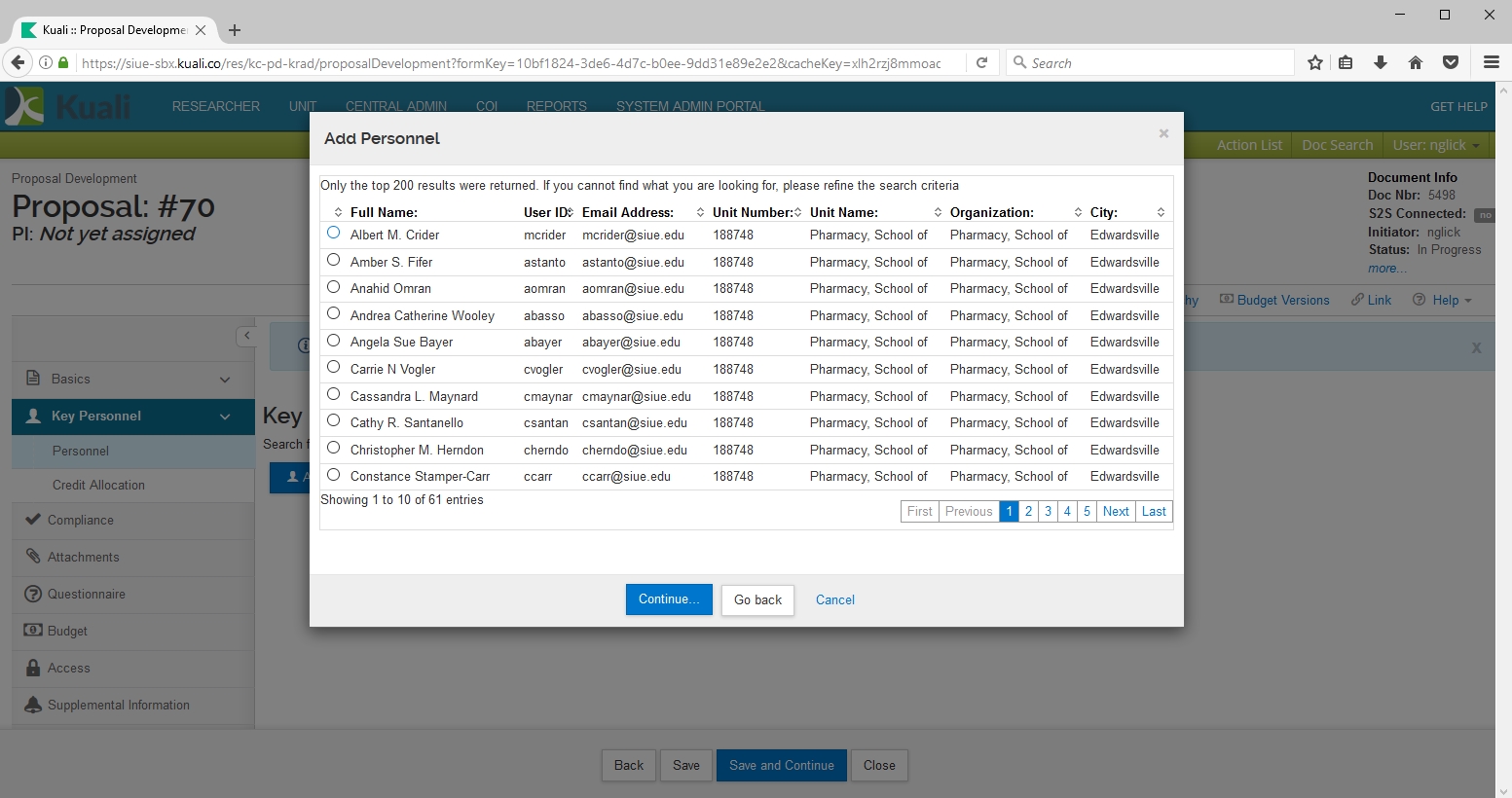The image size is (1512, 798).
Task: Pick Constance Stamper-Carr radio option
Action: [x=334, y=475]
